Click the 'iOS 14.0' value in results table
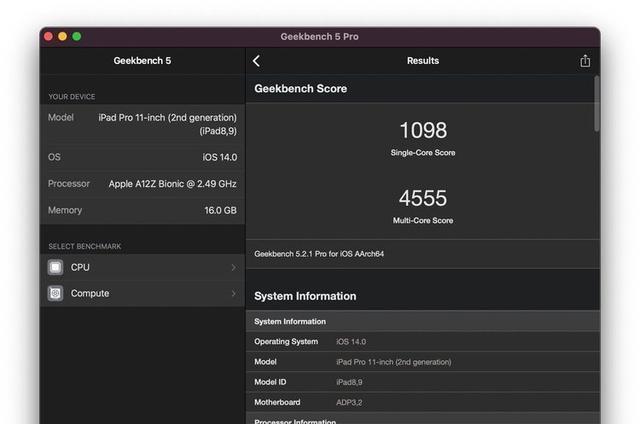Viewport: 640px width, 424px height. click(x=351, y=342)
